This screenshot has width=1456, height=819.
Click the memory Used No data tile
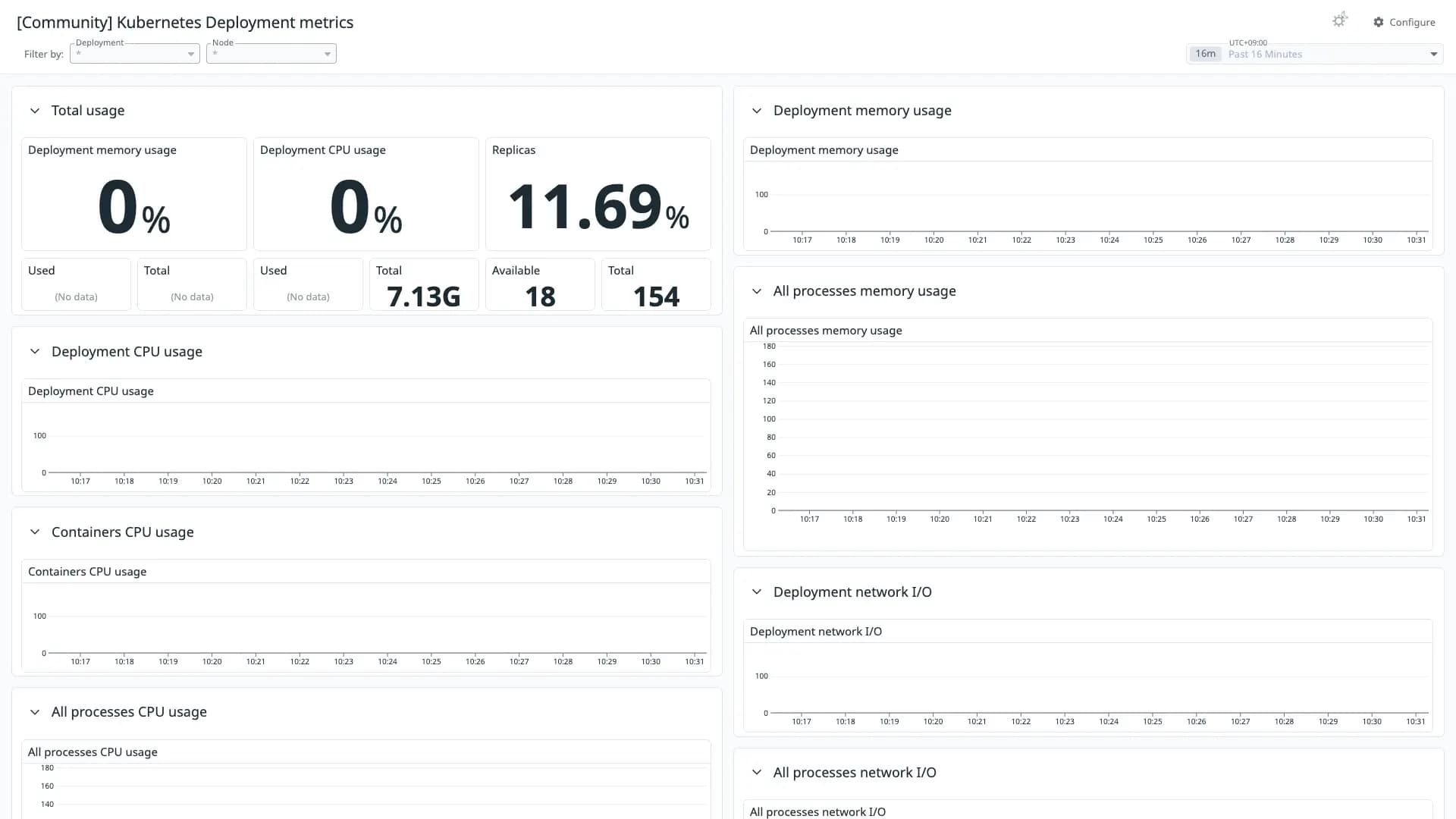coord(76,284)
